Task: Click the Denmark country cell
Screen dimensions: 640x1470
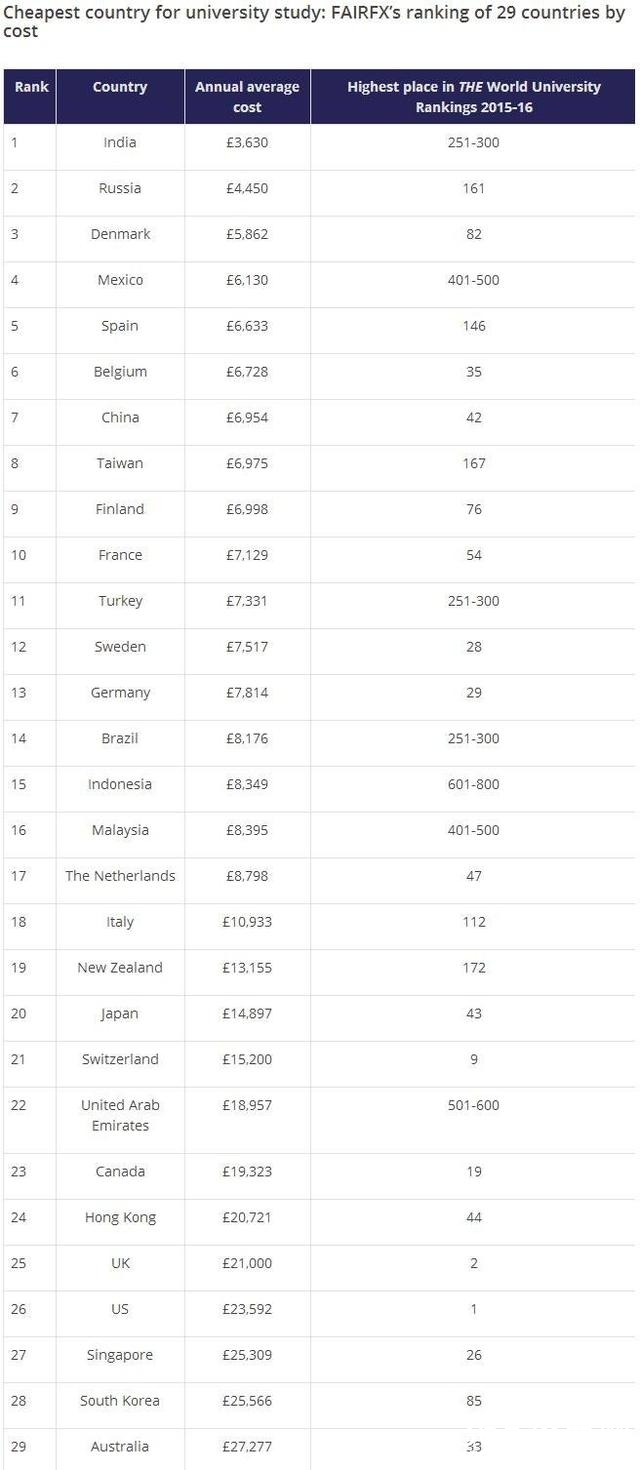Action: tap(120, 234)
